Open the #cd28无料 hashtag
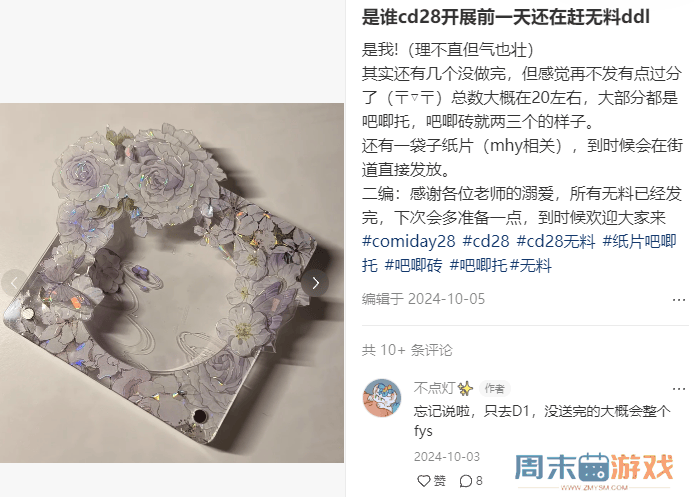694x497 pixels. [x=556, y=241]
